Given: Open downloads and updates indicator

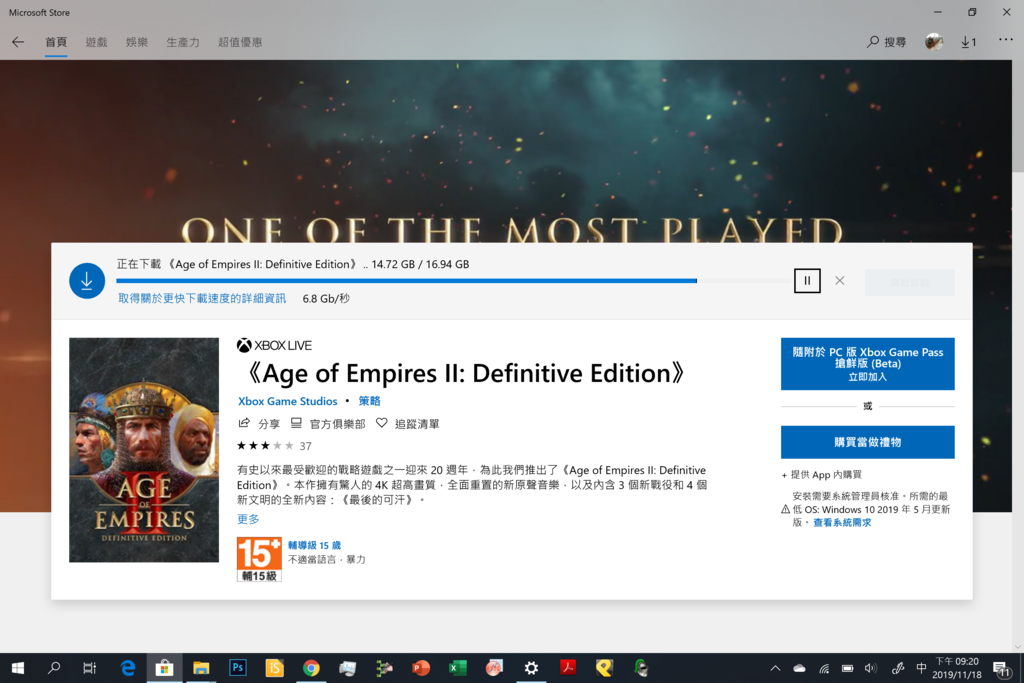Looking at the screenshot, I should (968, 42).
